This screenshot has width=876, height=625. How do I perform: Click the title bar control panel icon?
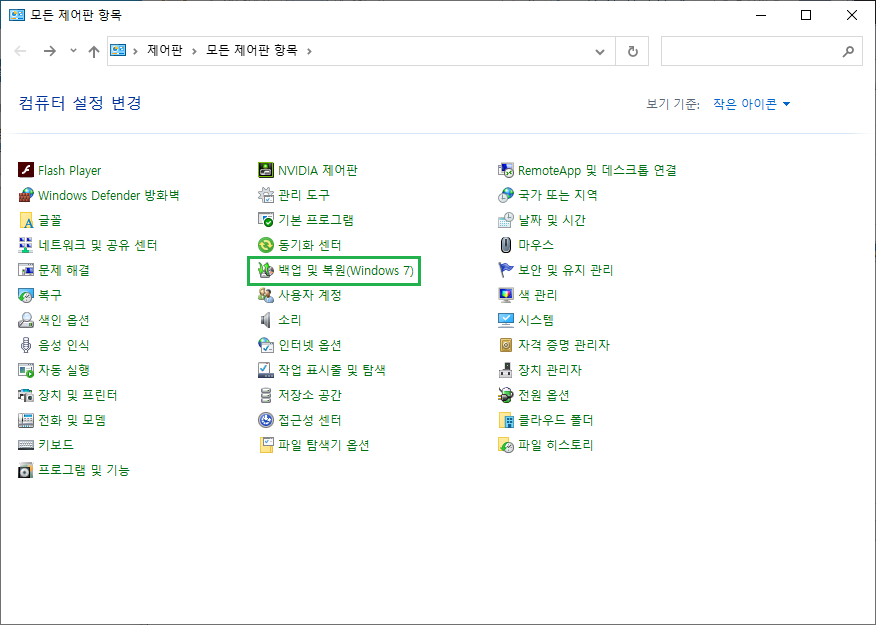(17, 15)
